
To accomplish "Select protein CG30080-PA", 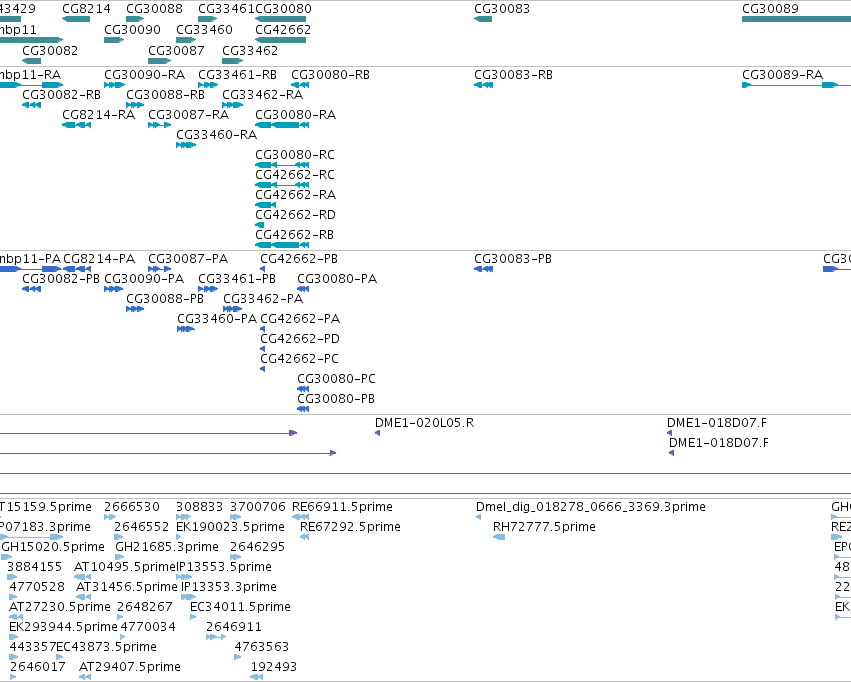I will pos(337,279).
